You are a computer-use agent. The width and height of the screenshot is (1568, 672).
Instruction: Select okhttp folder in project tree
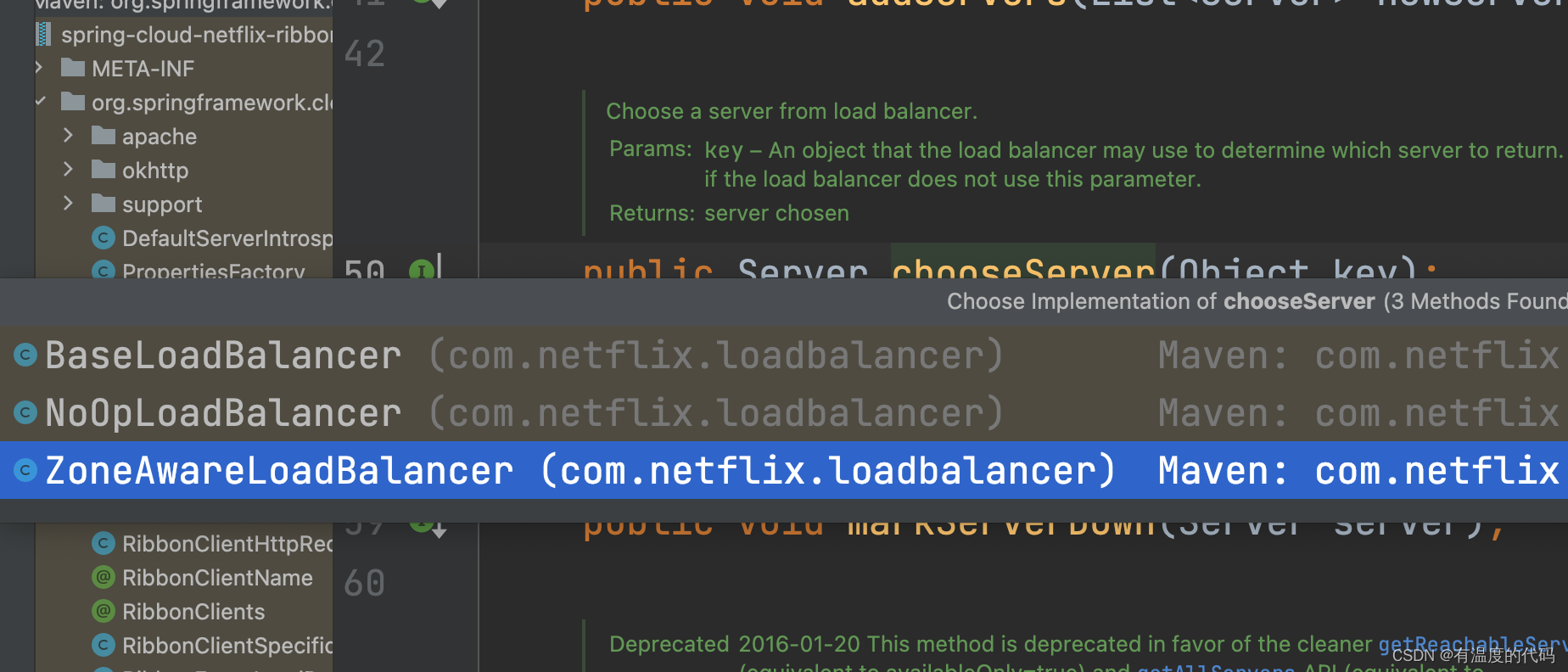(155, 171)
